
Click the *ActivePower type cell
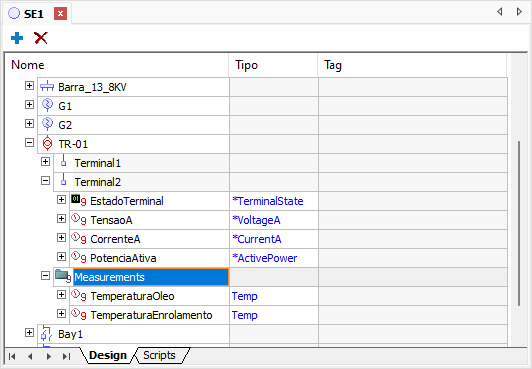[274, 258]
